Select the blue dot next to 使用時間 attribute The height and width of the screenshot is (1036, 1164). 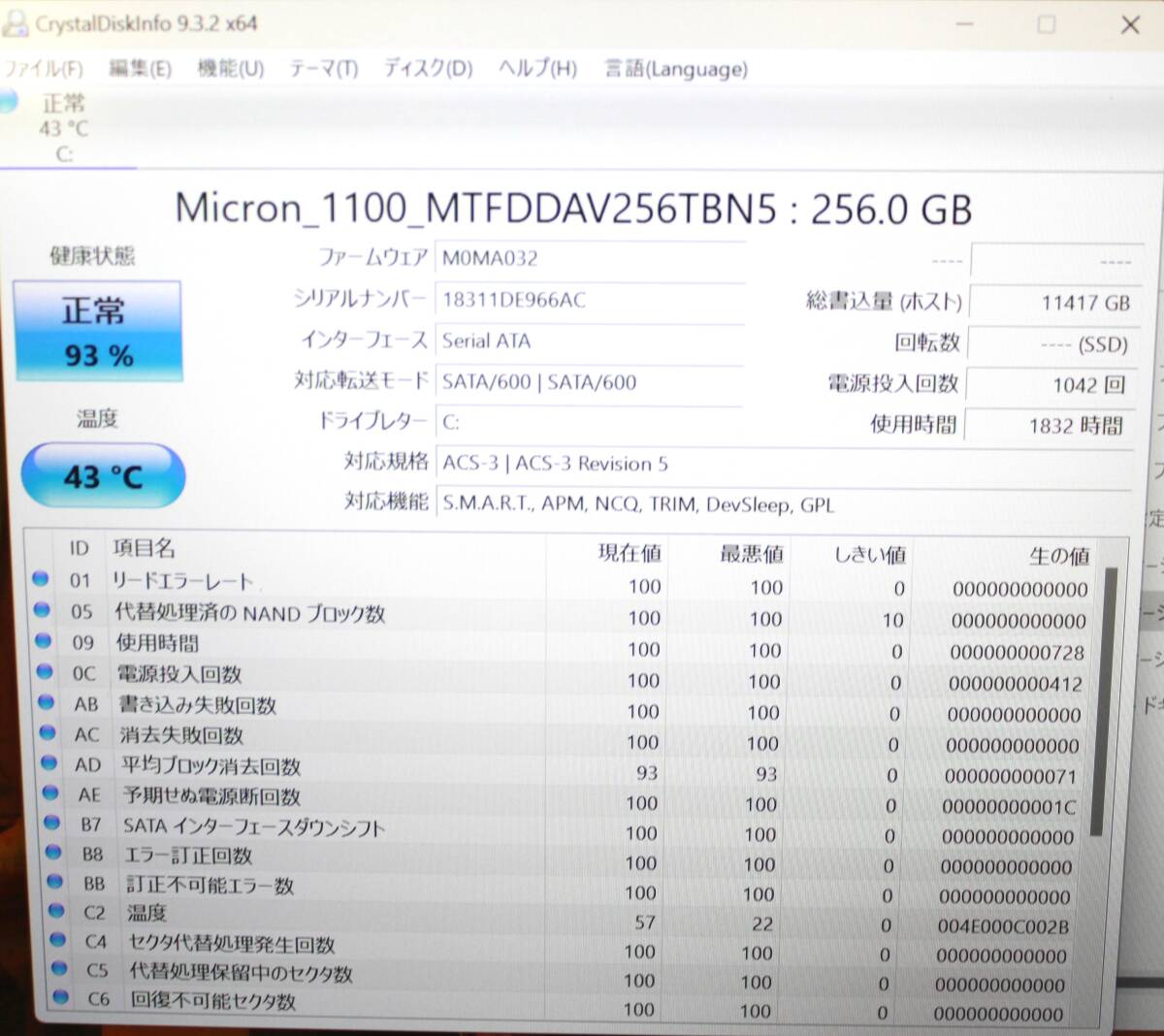pyautogui.click(x=41, y=641)
